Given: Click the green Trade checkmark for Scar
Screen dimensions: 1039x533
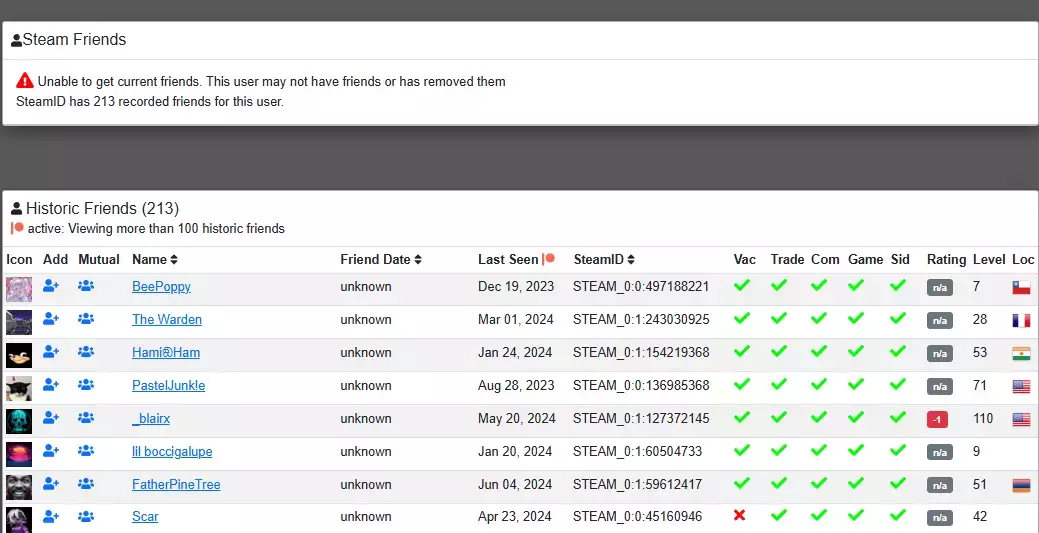Looking at the screenshot, I should pos(779,515).
